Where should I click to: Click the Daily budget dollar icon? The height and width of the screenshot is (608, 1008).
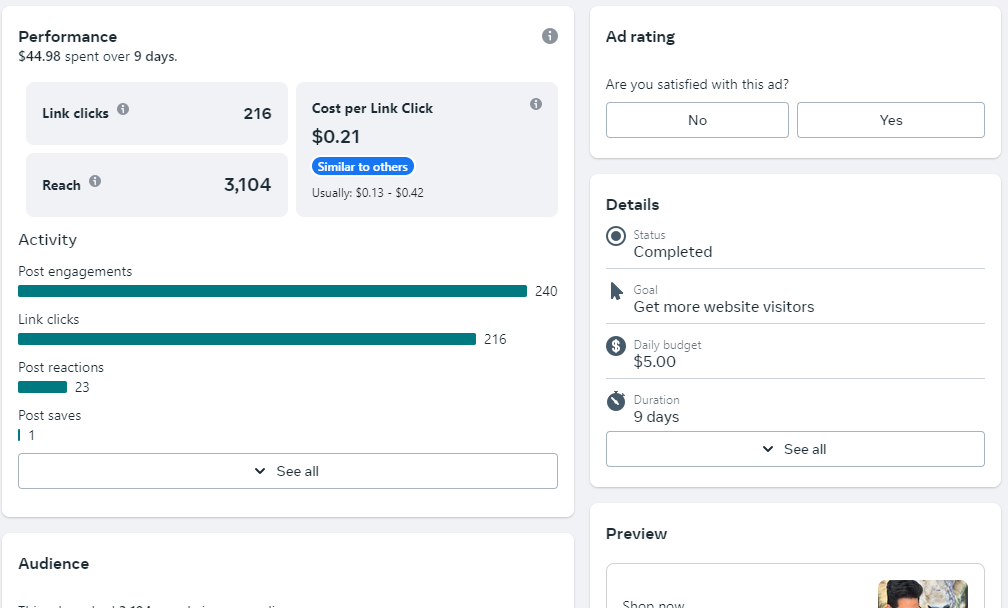pos(616,346)
